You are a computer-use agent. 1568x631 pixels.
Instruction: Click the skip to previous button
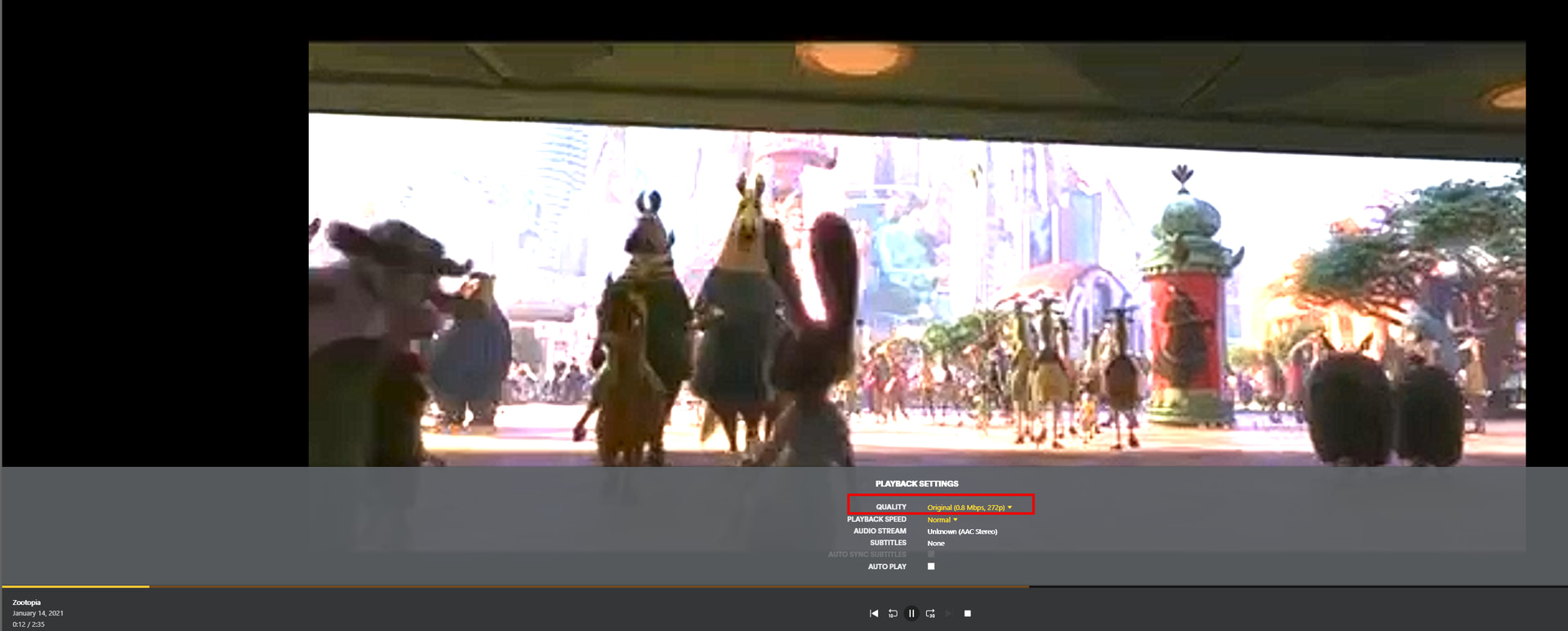(874, 613)
